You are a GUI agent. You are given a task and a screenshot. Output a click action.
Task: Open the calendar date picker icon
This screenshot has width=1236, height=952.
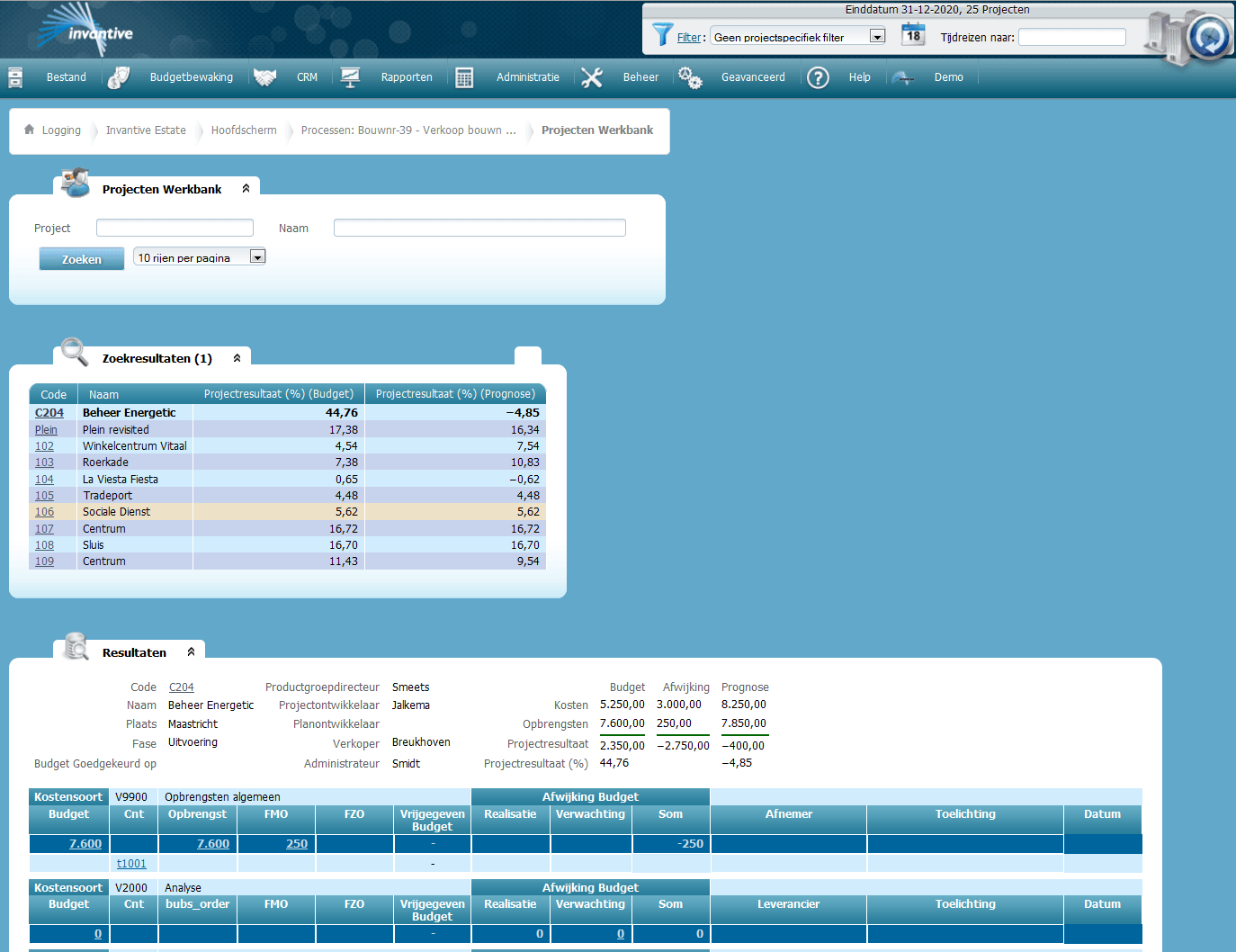pyautogui.click(x=912, y=35)
